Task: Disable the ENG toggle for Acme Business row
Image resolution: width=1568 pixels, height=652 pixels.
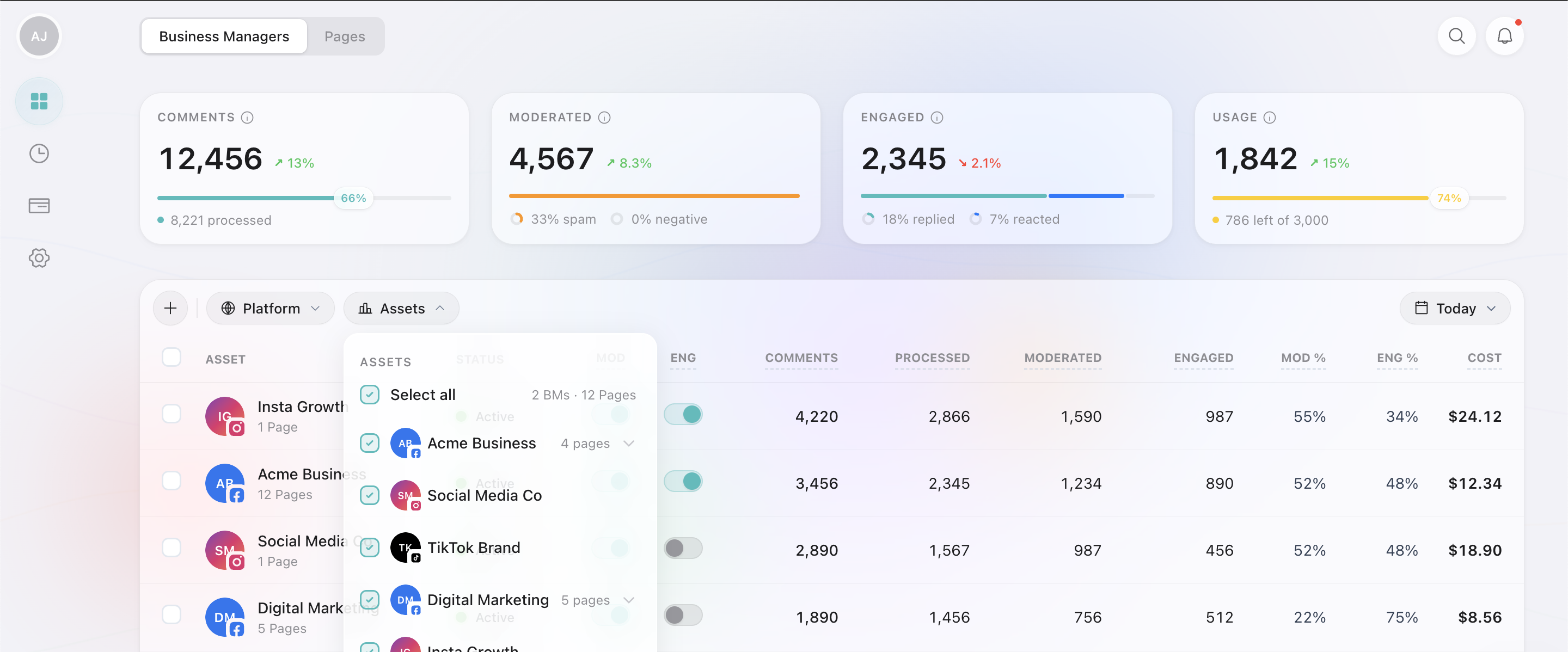Action: (x=684, y=481)
